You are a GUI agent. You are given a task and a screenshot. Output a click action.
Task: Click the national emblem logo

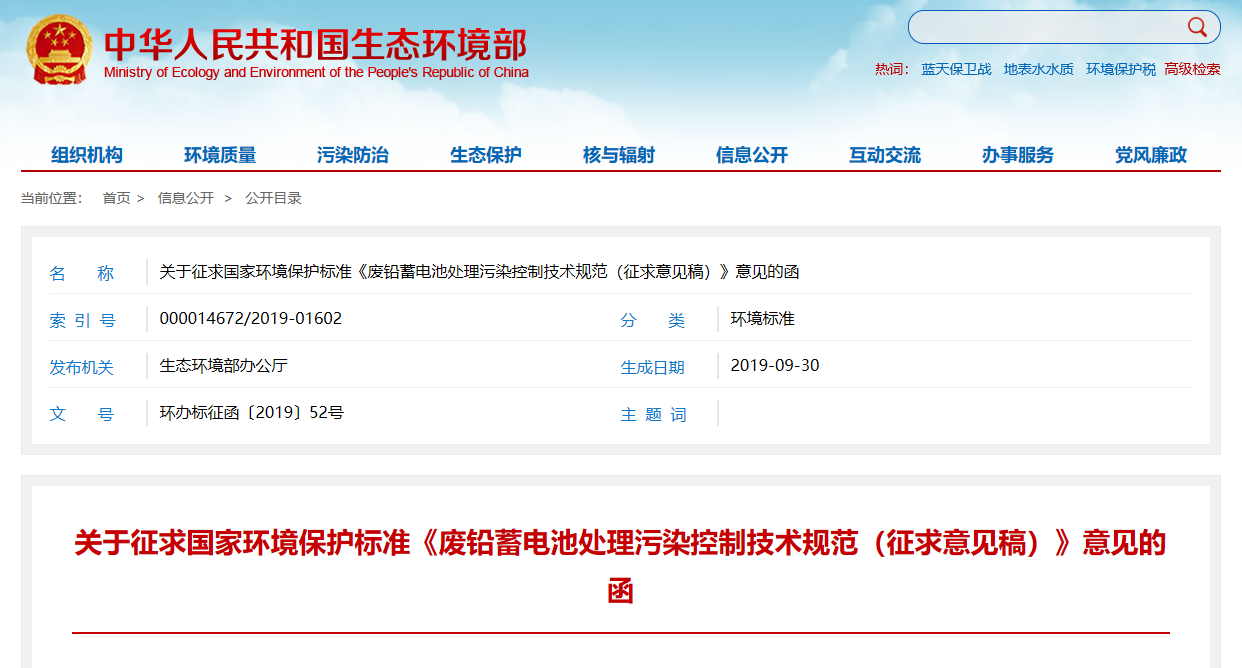click(x=59, y=50)
